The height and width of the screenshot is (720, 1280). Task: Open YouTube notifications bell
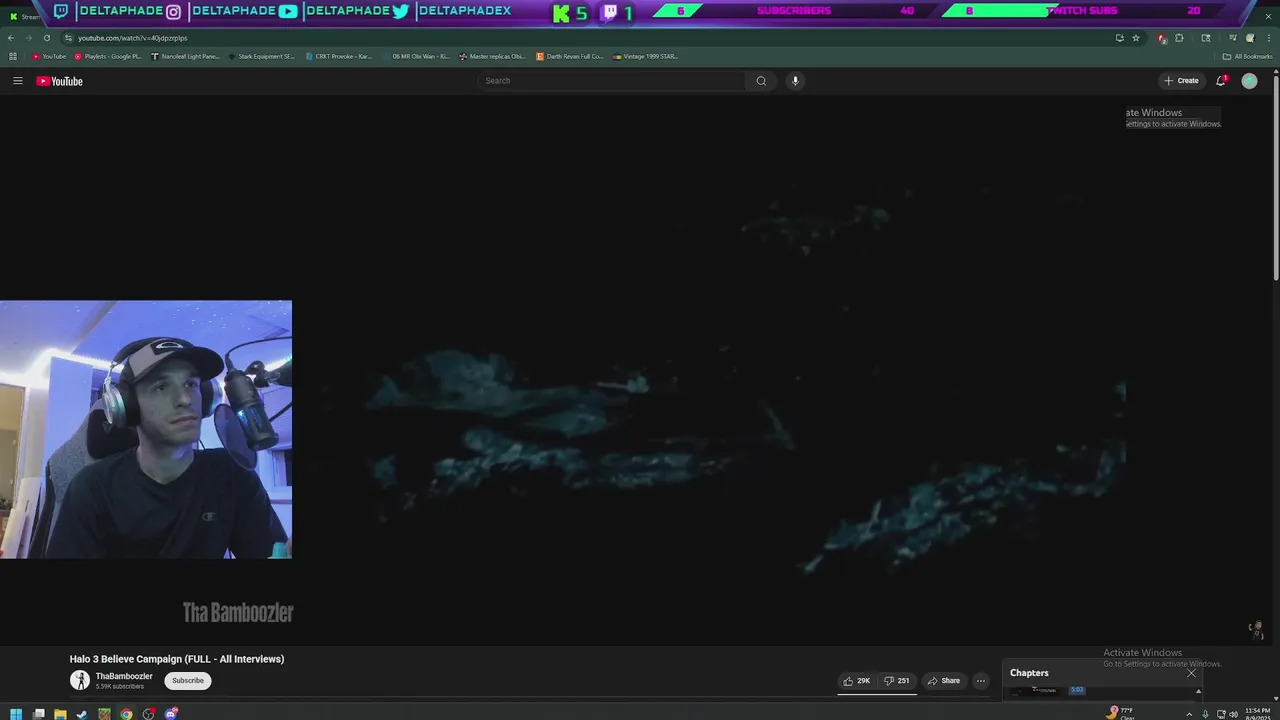pos(1221,81)
